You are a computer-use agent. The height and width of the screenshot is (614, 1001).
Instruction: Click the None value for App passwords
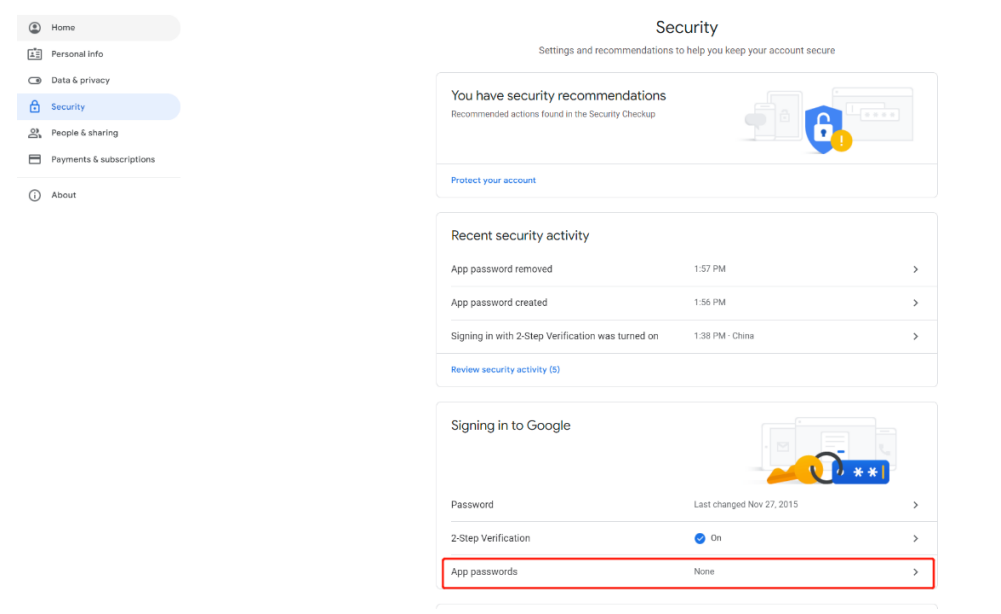(704, 572)
